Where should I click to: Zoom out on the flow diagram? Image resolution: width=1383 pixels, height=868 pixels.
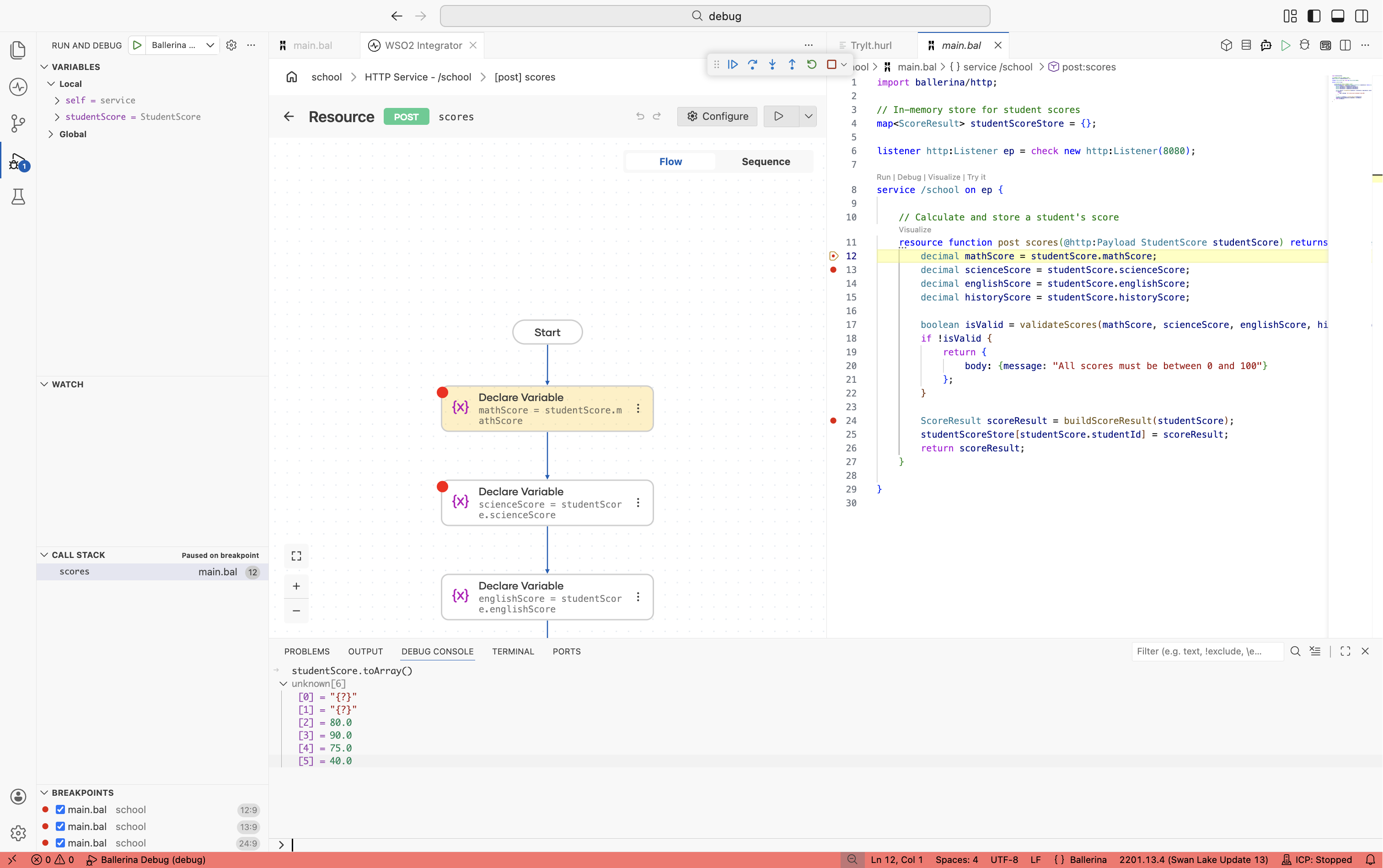296,611
